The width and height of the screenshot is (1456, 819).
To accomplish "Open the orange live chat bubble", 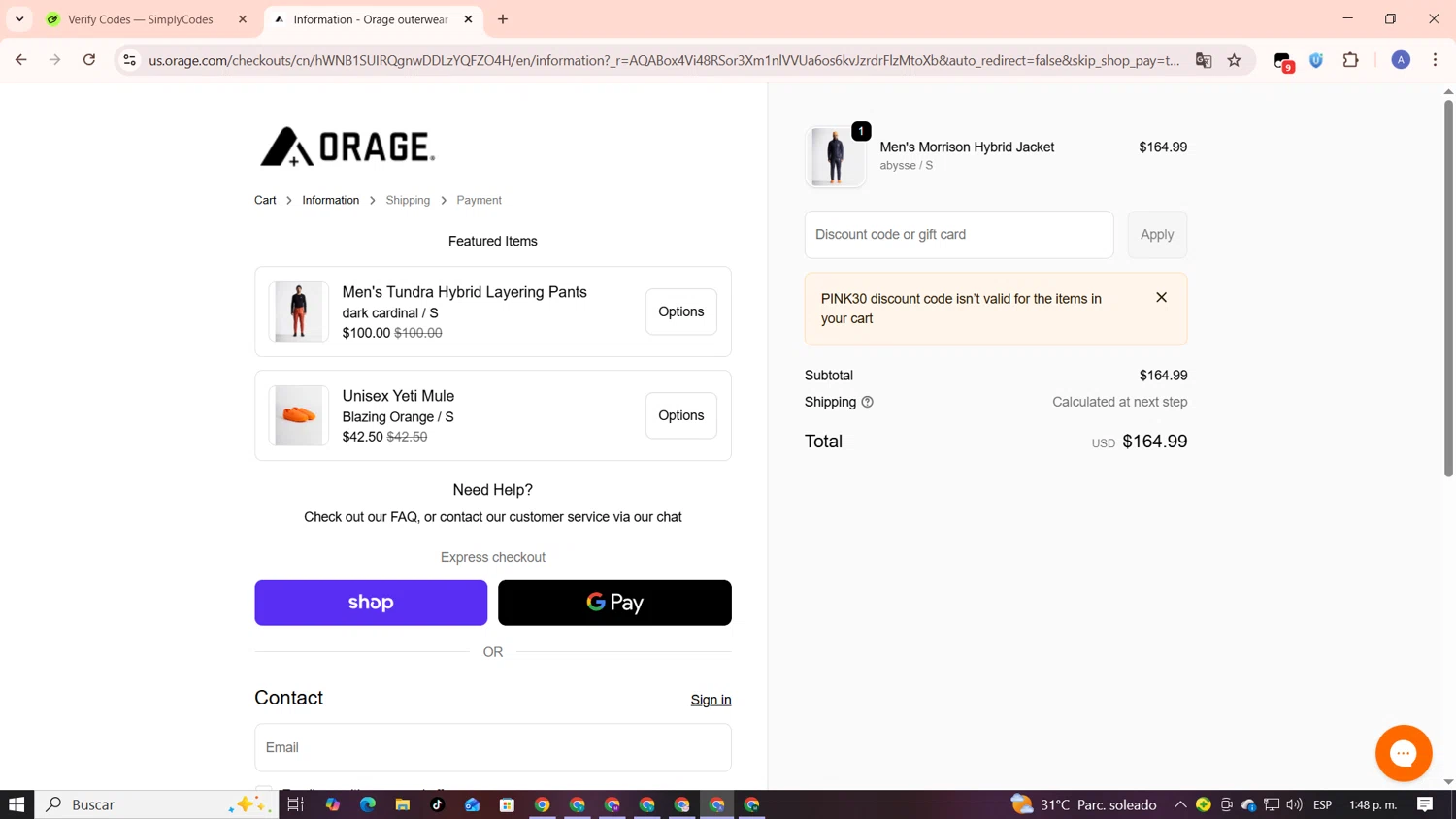I will click(1404, 753).
